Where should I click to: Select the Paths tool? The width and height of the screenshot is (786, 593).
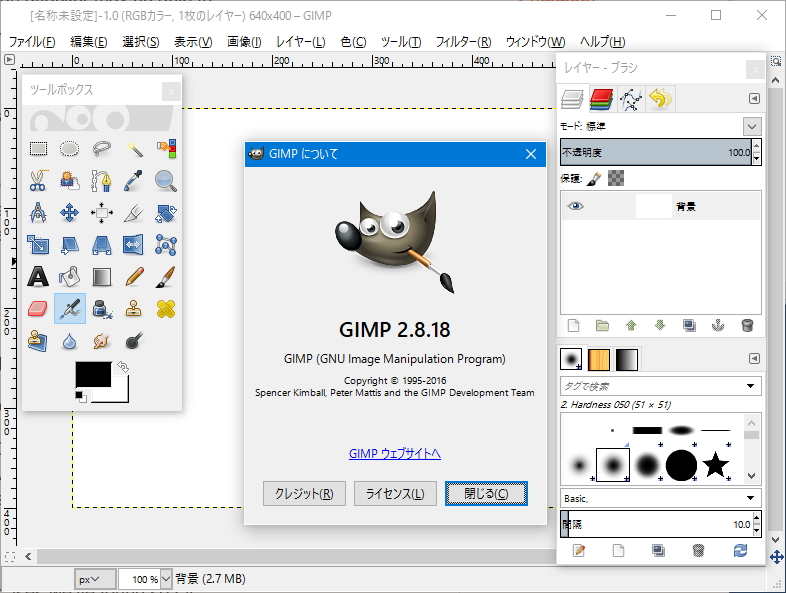pyautogui.click(x=102, y=181)
